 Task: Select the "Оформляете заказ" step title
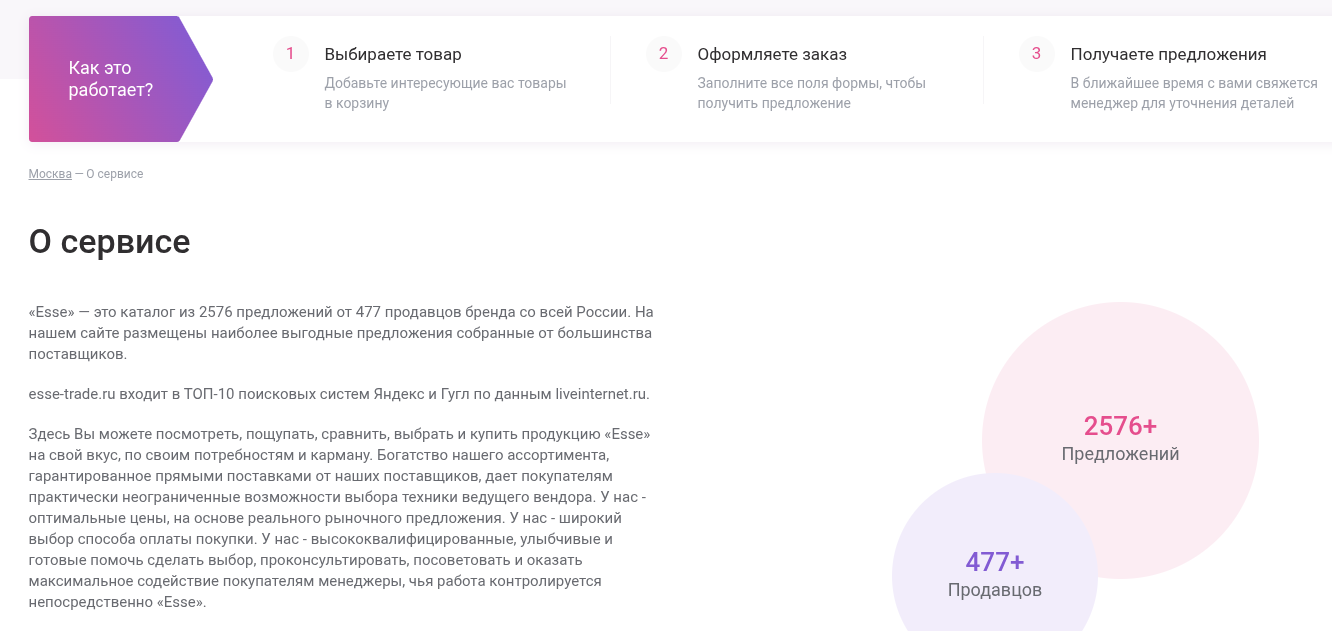772,54
